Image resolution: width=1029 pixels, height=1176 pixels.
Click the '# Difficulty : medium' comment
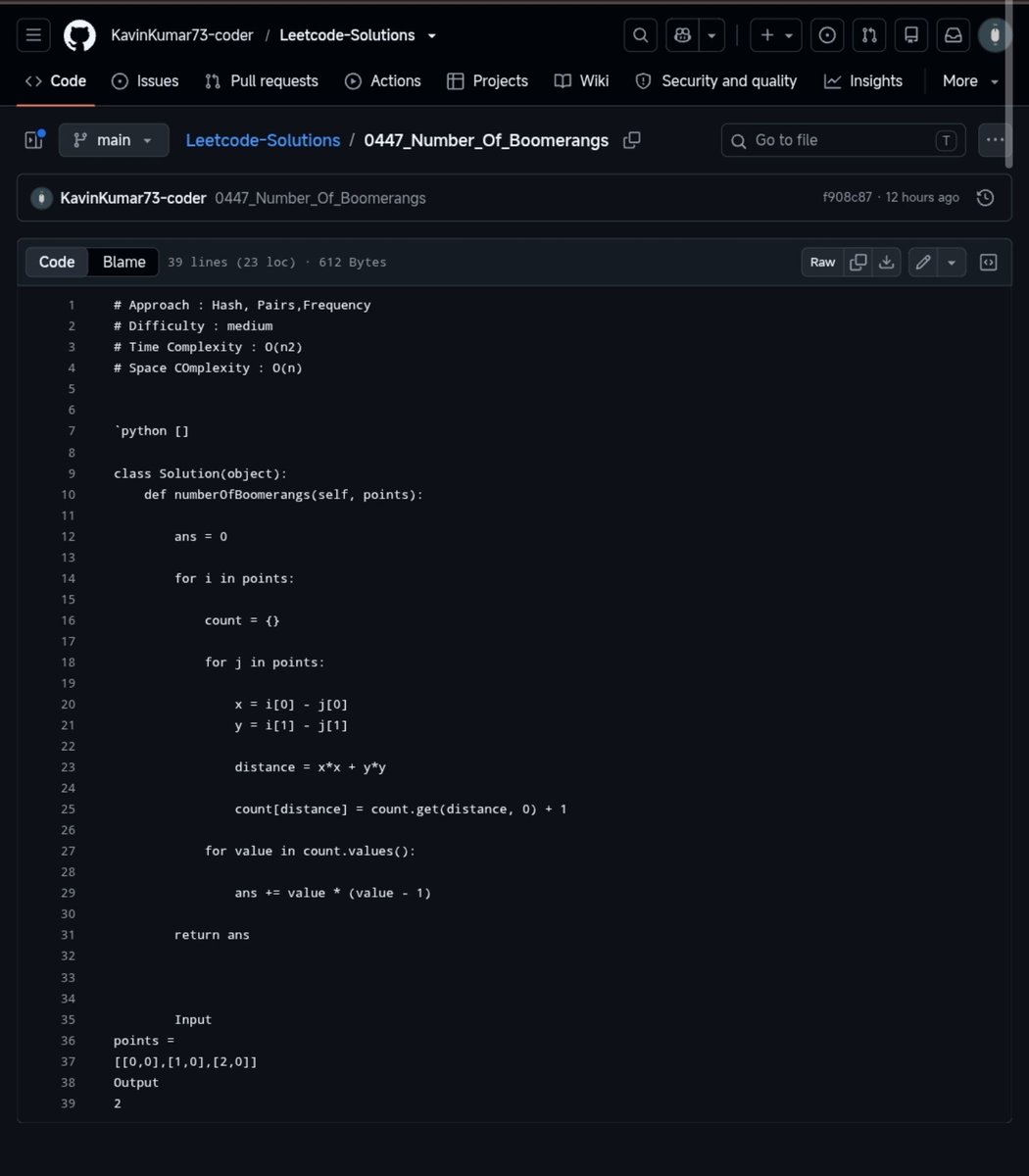[193, 326]
